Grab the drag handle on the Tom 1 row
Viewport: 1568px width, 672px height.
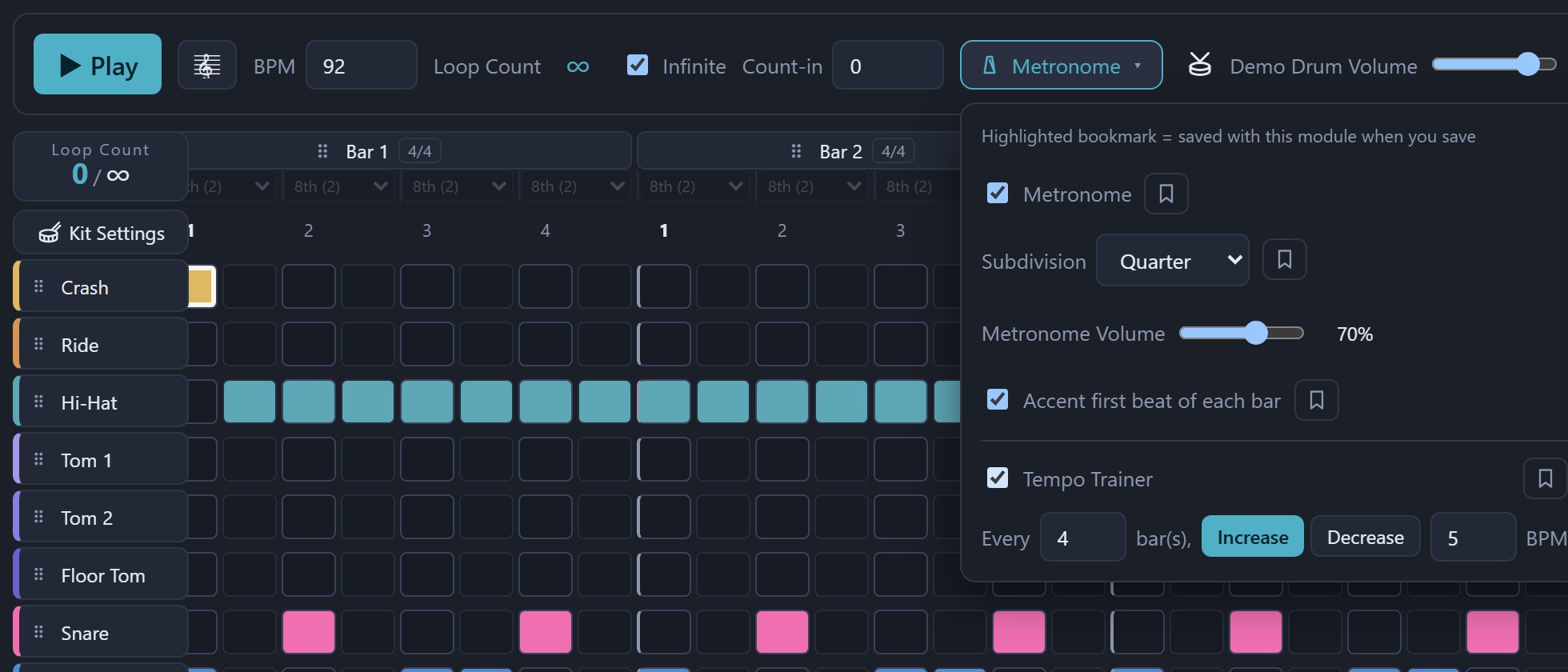click(x=38, y=458)
